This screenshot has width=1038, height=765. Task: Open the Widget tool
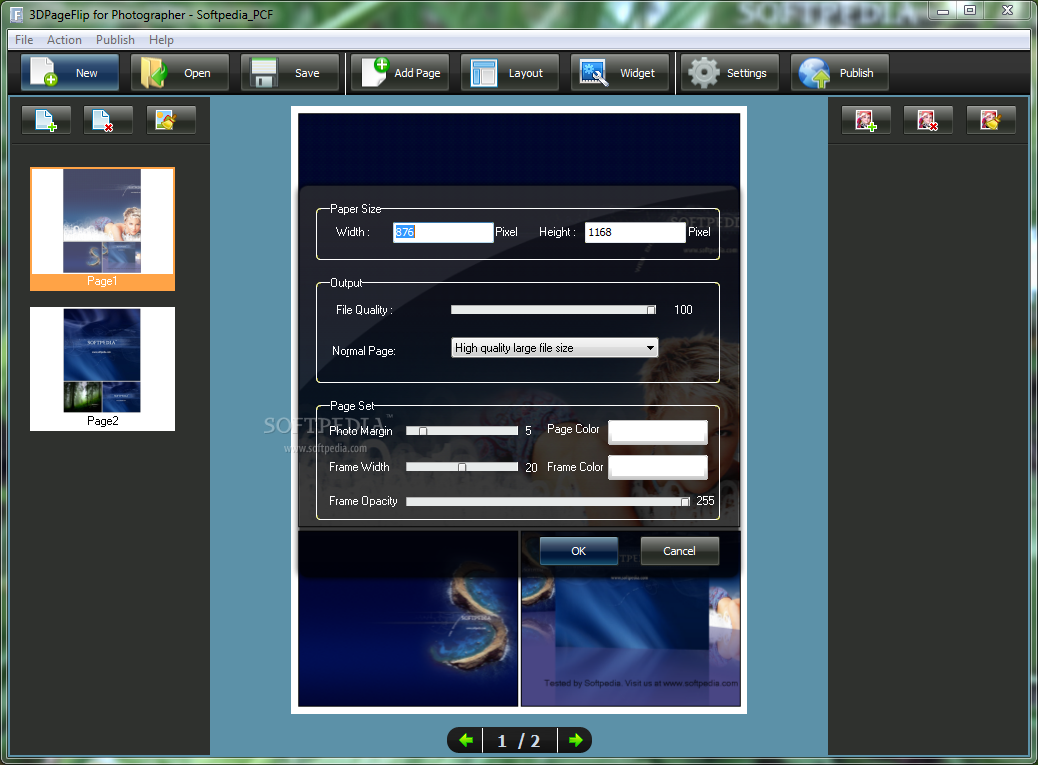click(x=620, y=73)
